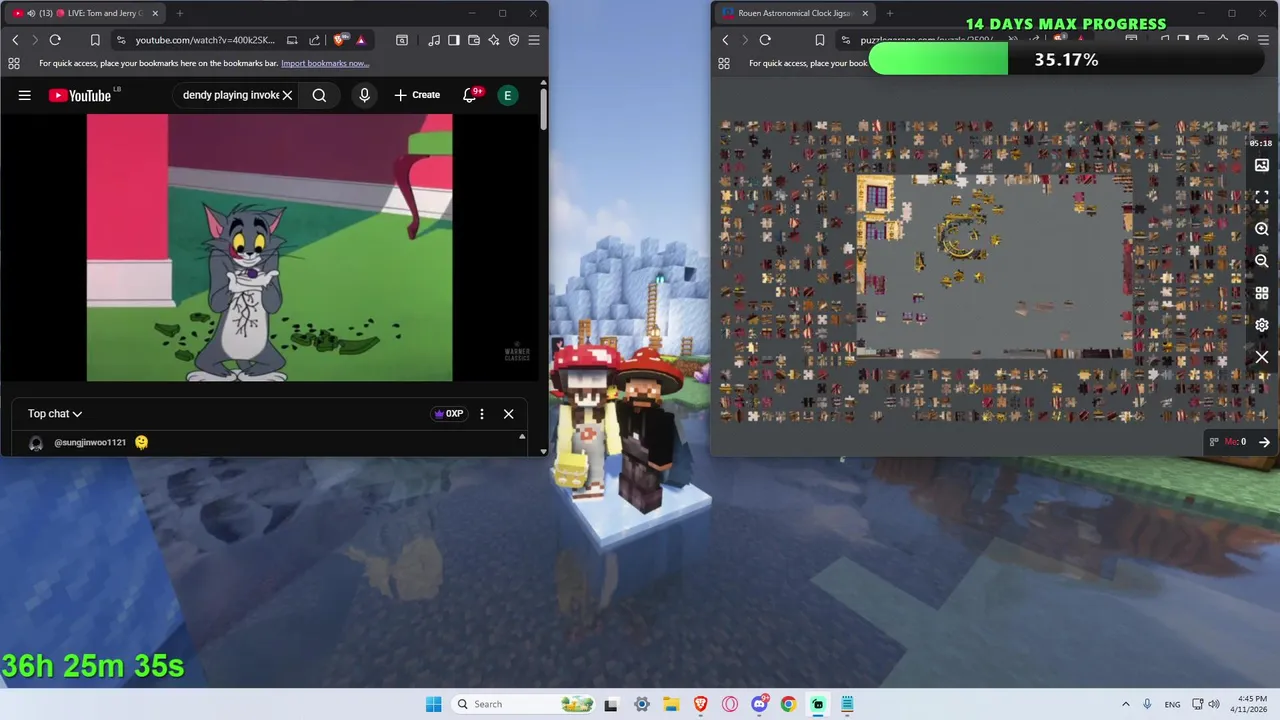Reload the YouTube page
This screenshot has width=1280, height=720.
55,40
